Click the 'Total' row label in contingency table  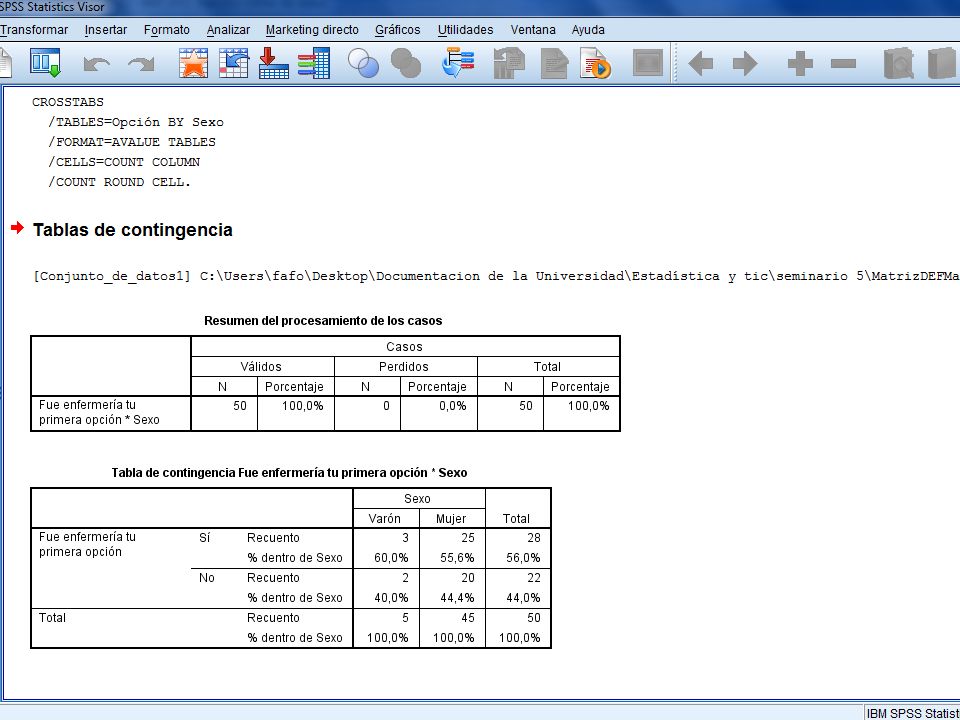52,618
